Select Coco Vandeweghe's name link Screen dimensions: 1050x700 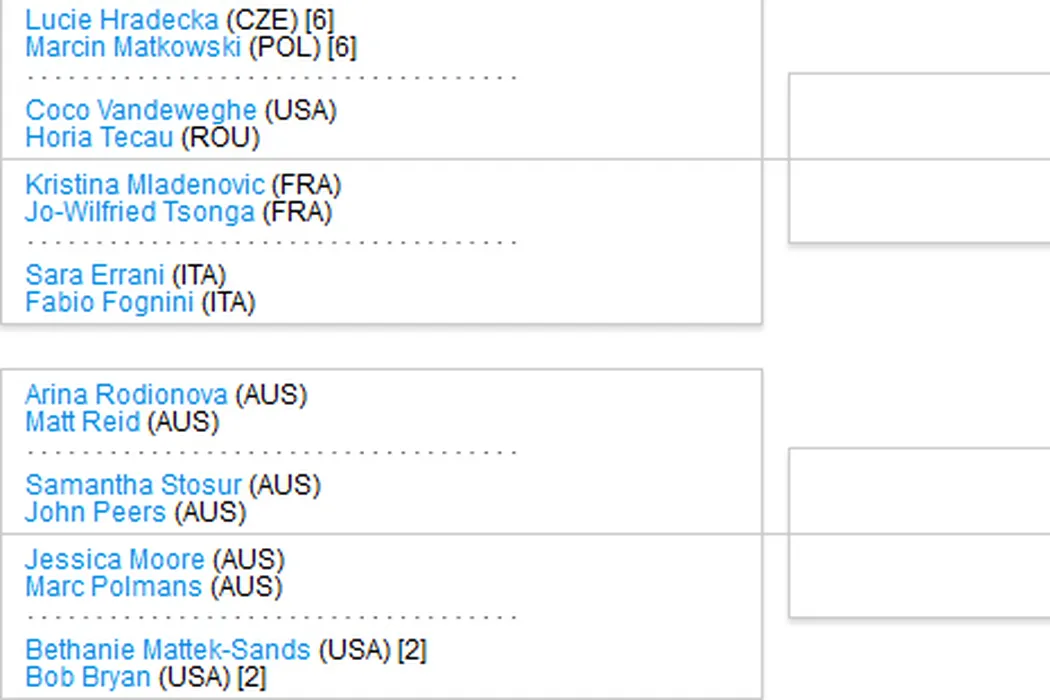(140, 111)
